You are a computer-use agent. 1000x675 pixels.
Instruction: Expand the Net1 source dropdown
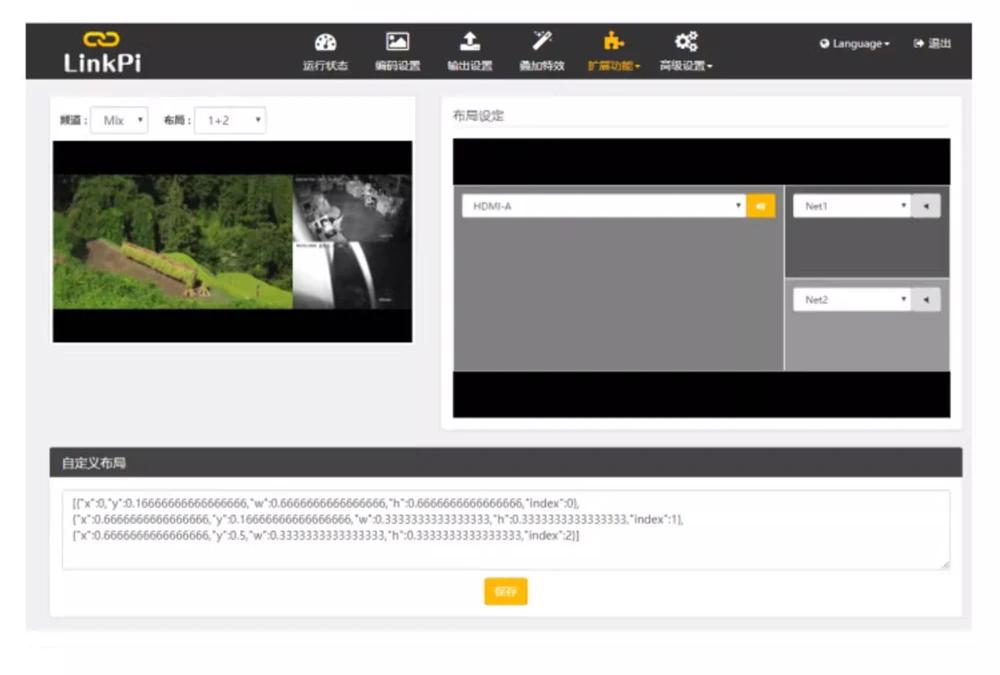[x=852, y=206]
